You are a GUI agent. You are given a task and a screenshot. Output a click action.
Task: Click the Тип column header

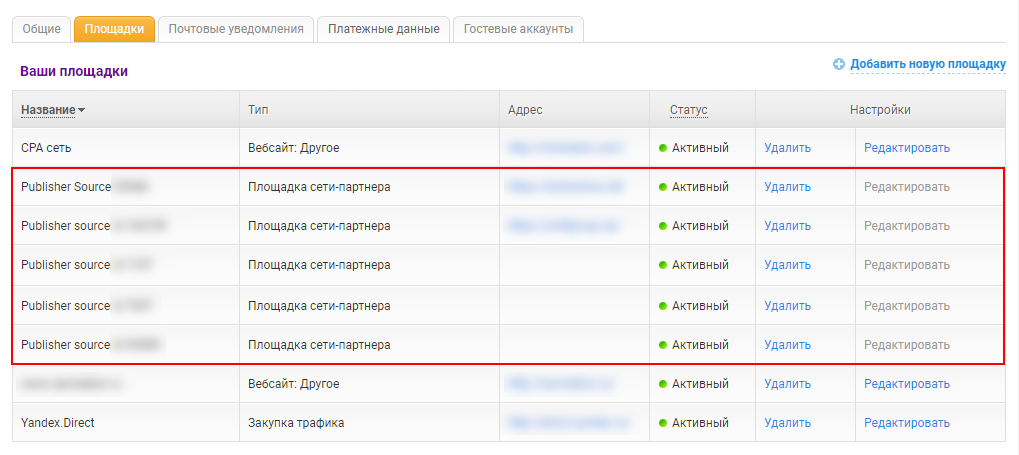[x=259, y=109]
